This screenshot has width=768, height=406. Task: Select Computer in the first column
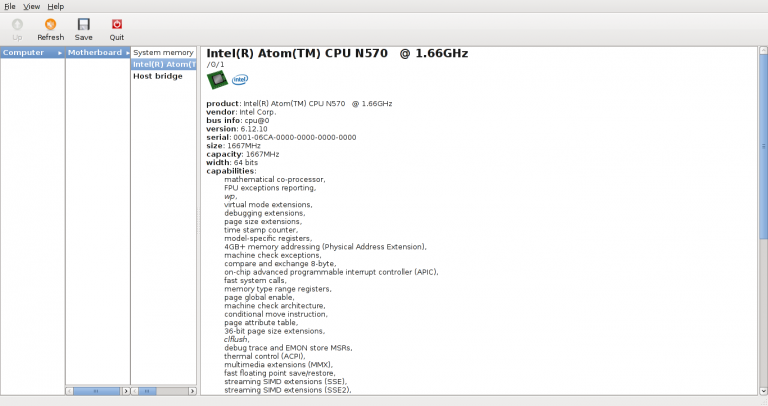click(23, 52)
